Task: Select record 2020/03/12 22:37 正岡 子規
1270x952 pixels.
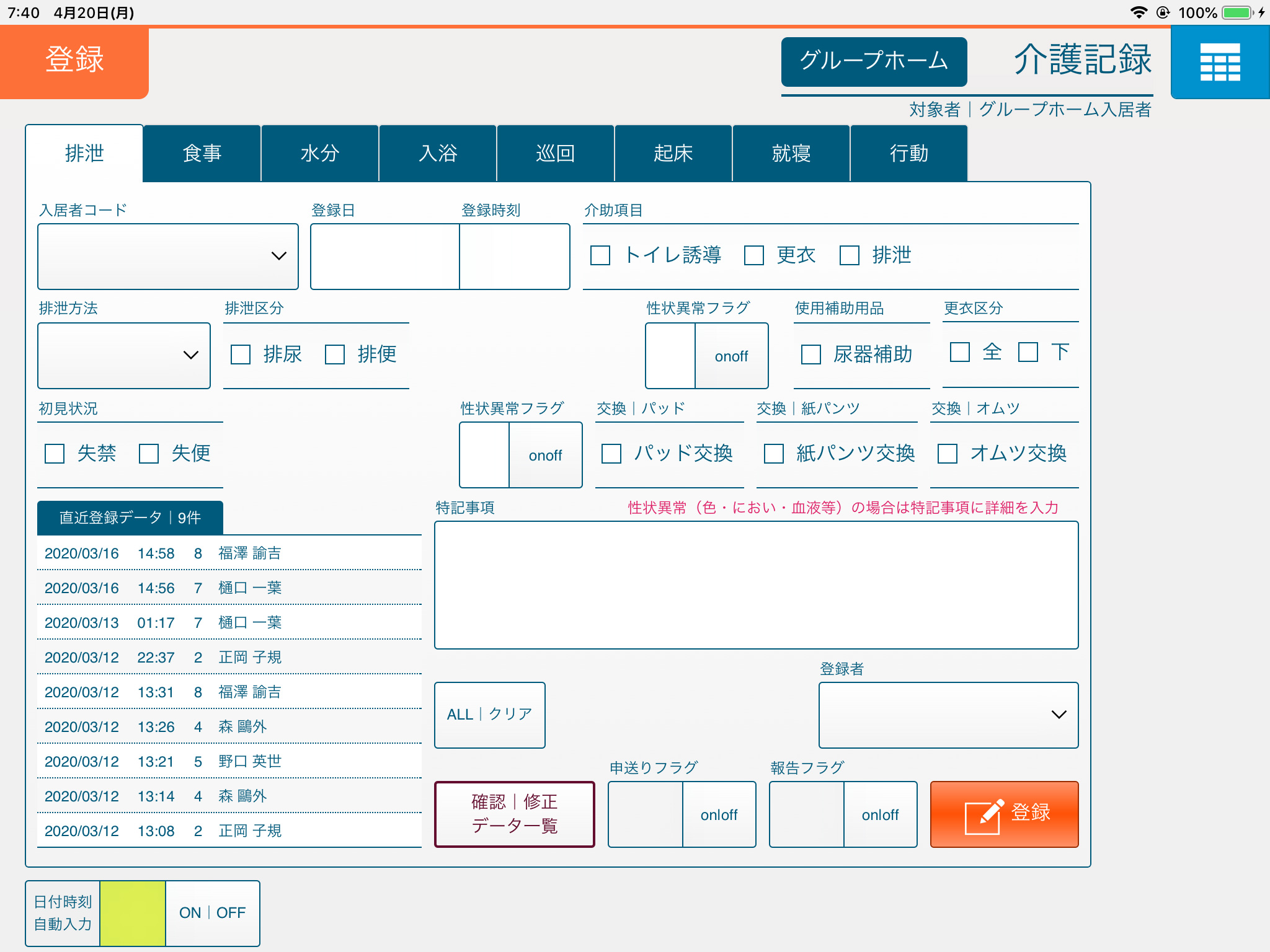Action: [x=229, y=657]
